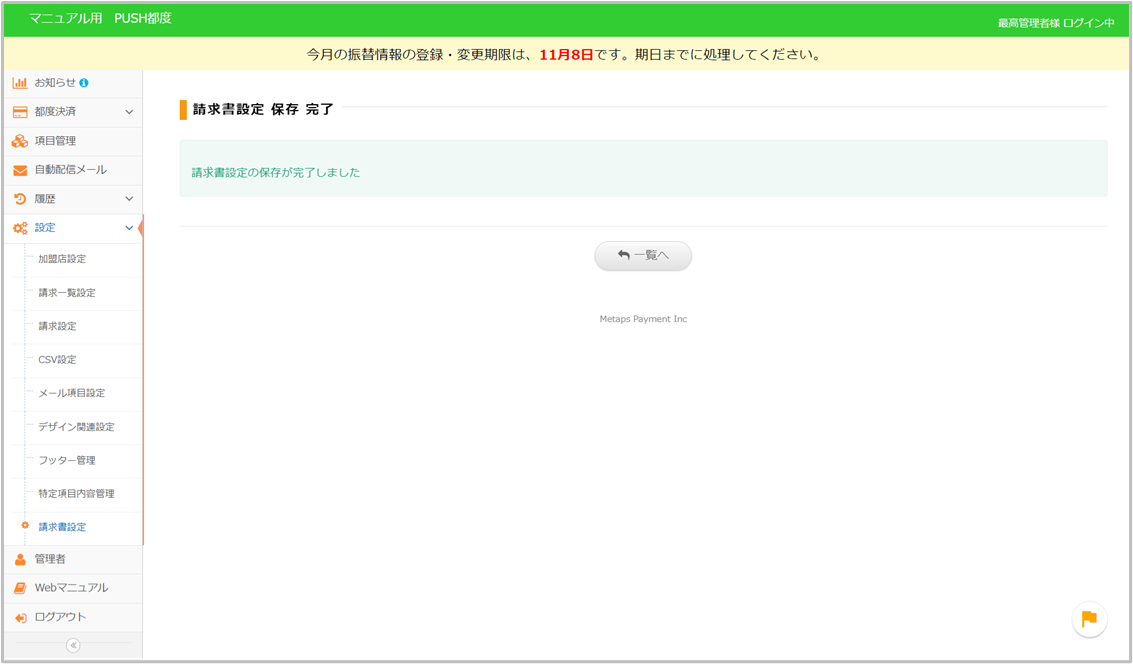
Task: Open CSV設定 in the settings submenu
Action: click(57, 360)
